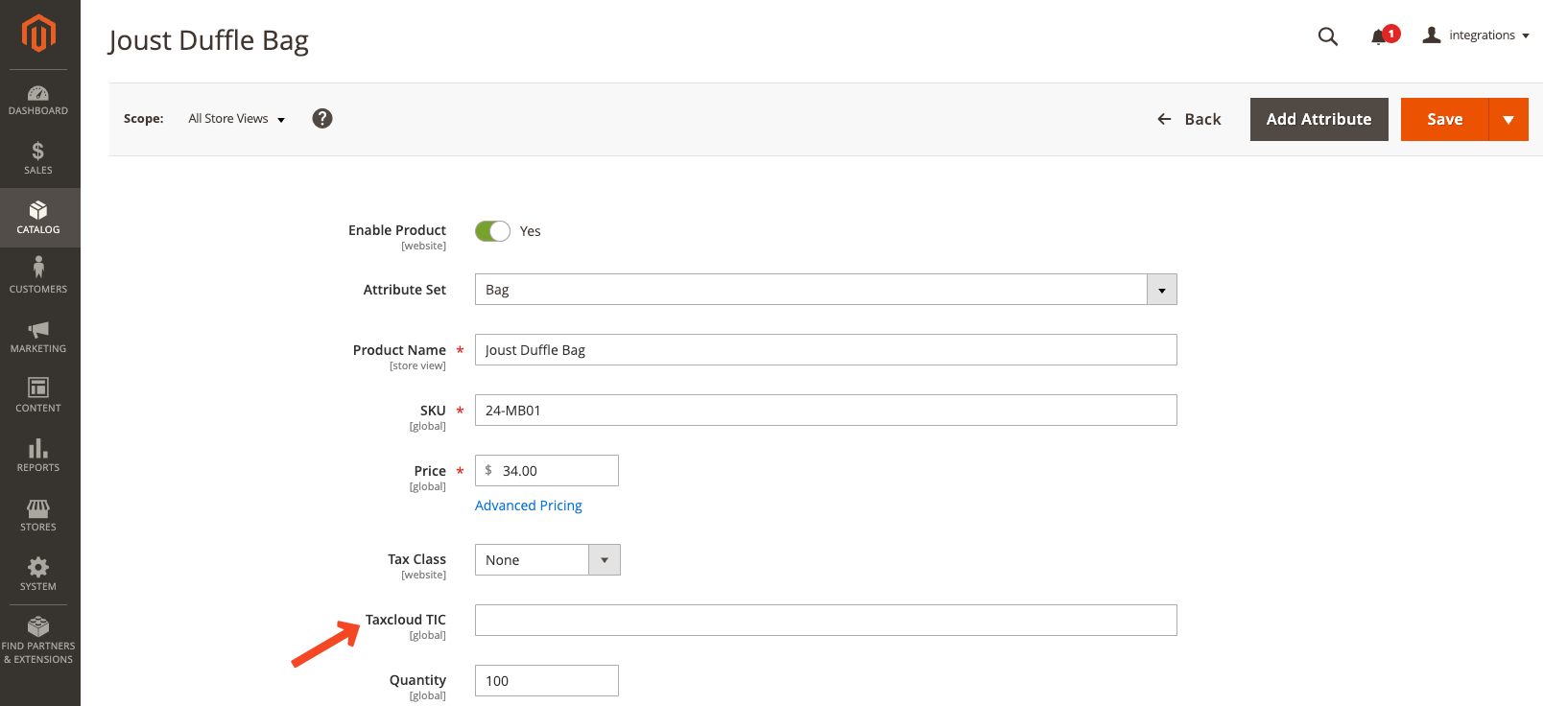Click the Add Attribute button
This screenshot has width=1568, height=706.
pyautogui.click(x=1319, y=119)
